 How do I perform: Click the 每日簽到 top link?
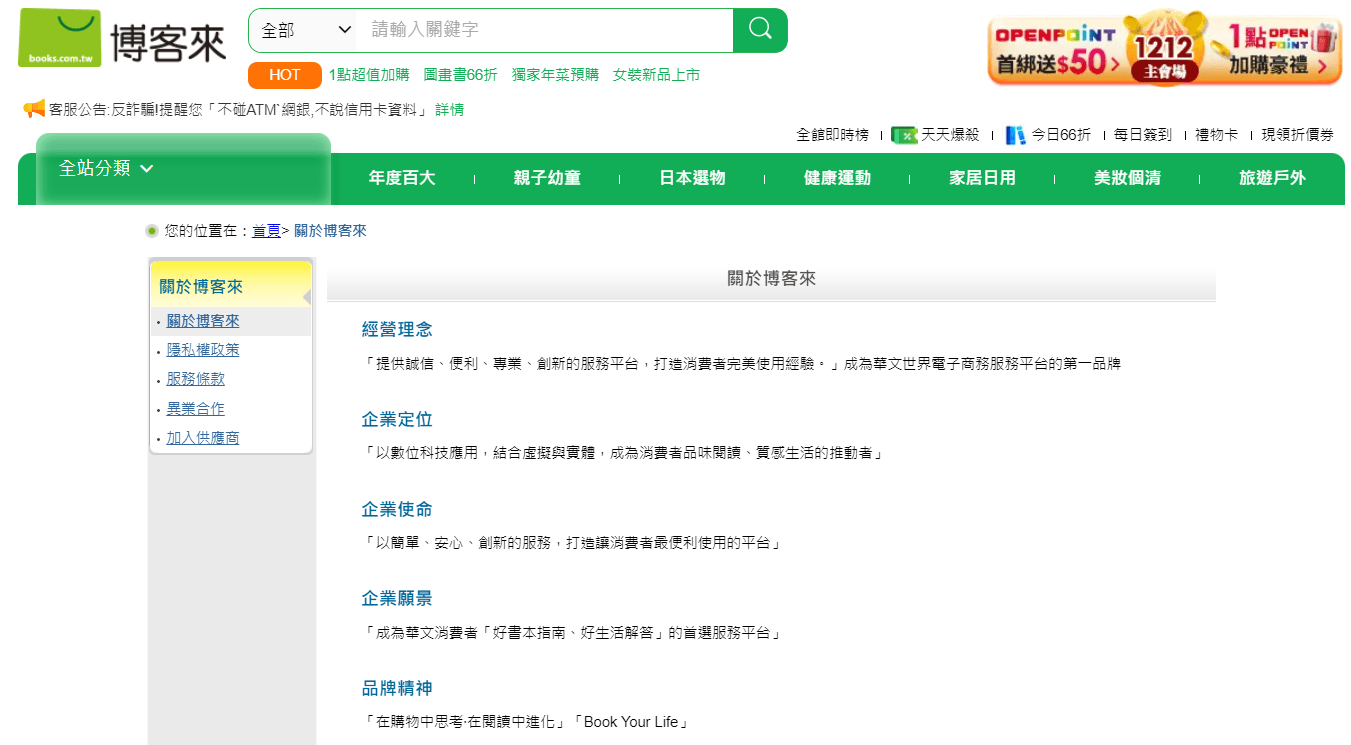coord(1143,135)
